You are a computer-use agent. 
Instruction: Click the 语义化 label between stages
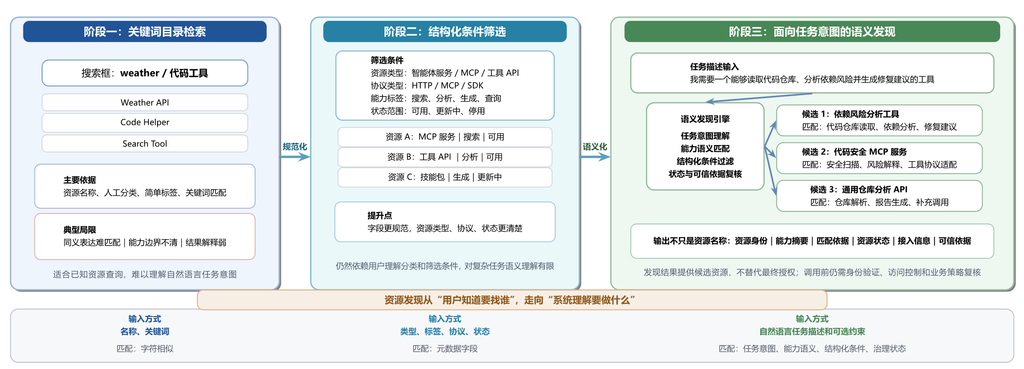(x=595, y=147)
